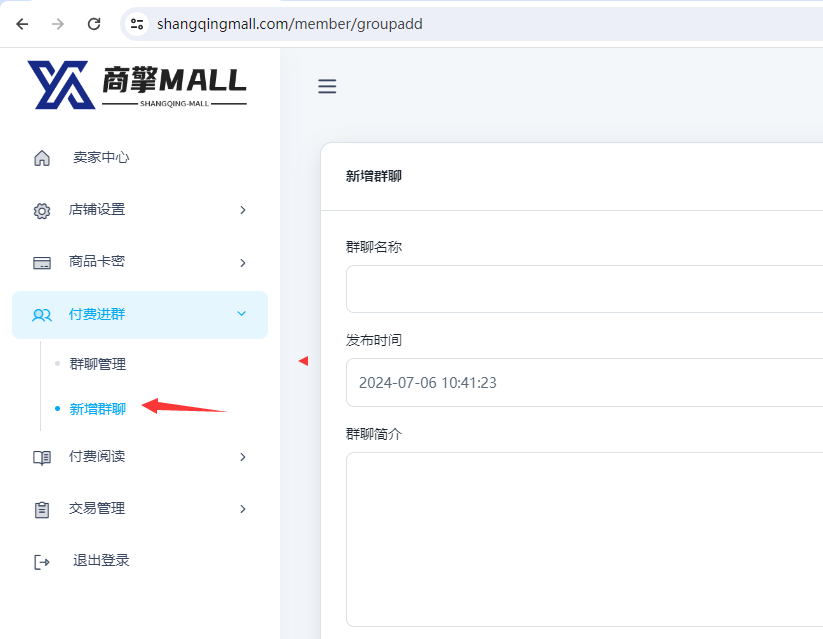Viewport: 823px width, 639px height.
Task: Open the 群聊管理 submenu item
Action: 98,364
